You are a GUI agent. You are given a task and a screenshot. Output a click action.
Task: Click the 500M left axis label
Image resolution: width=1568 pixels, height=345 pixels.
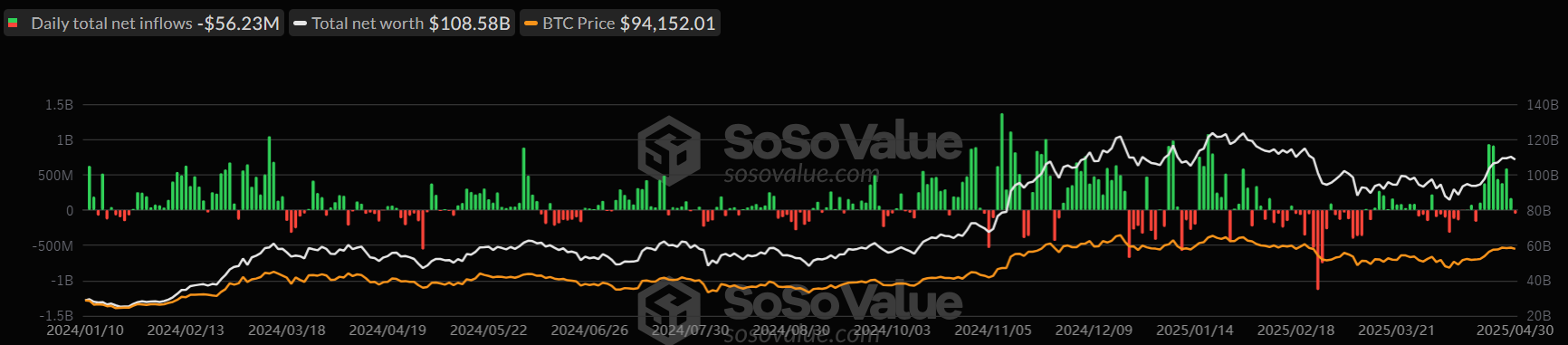55,176
